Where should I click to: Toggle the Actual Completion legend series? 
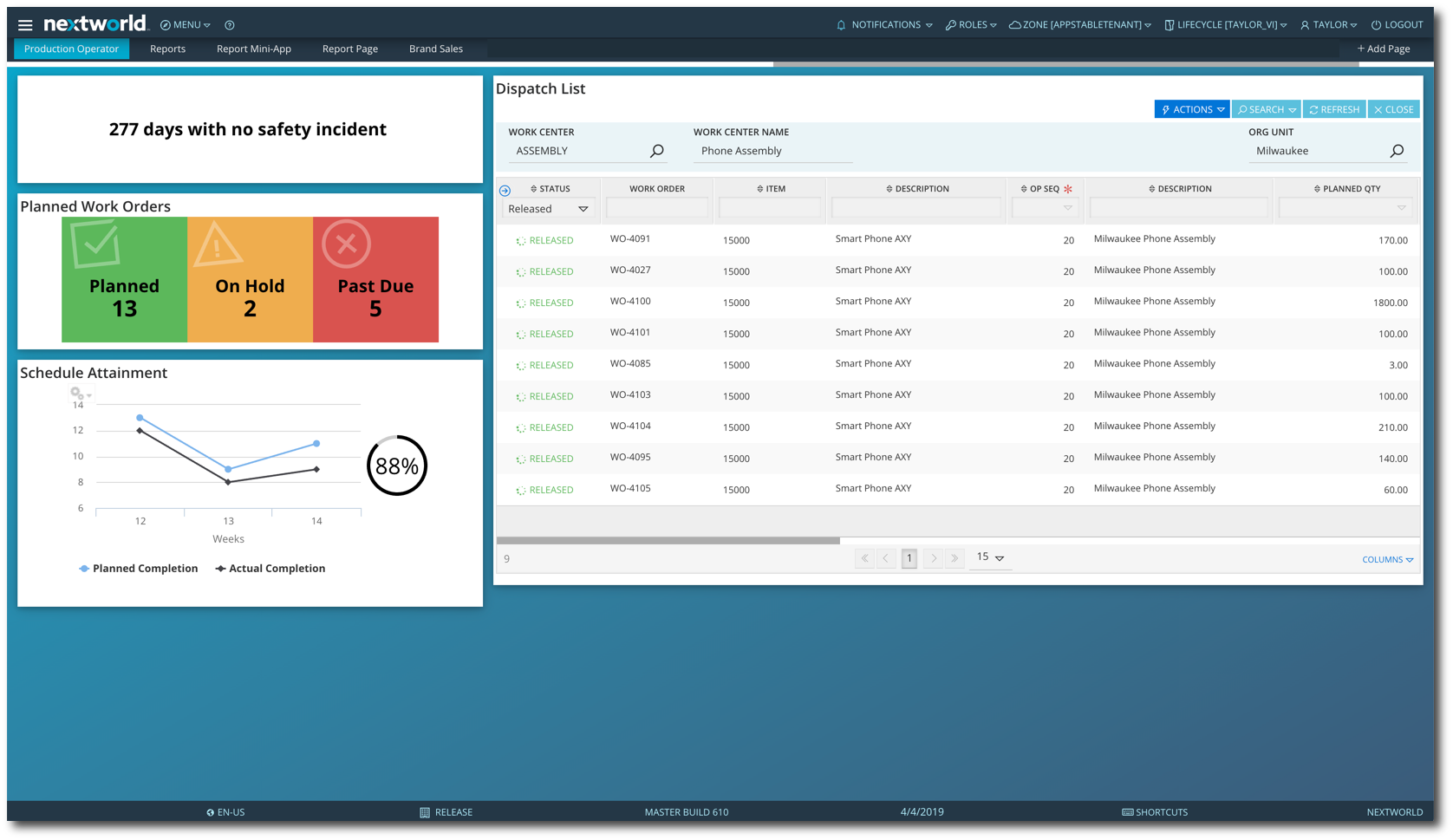[270, 569]
